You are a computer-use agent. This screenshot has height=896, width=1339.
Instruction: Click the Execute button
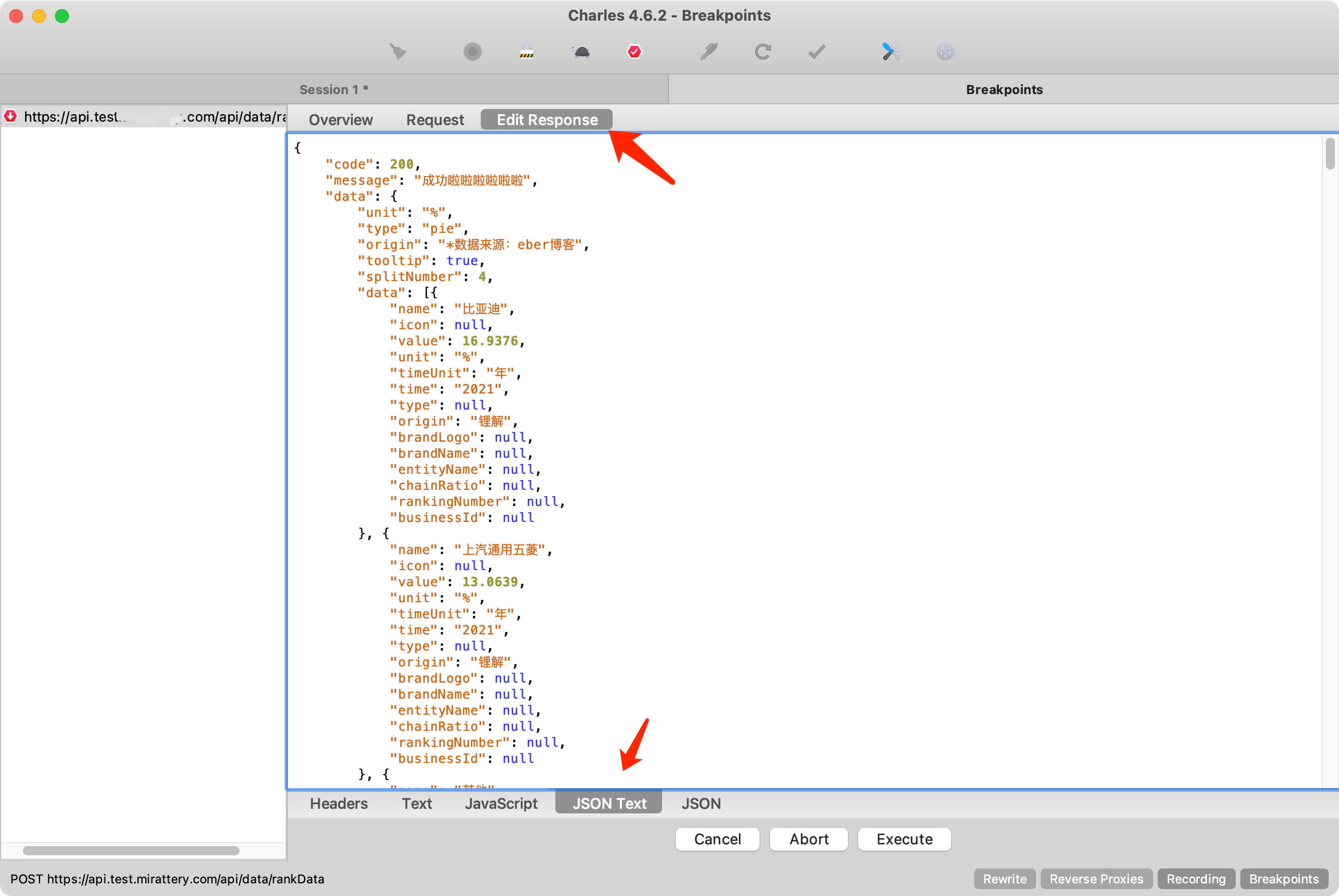click(905, 839)
